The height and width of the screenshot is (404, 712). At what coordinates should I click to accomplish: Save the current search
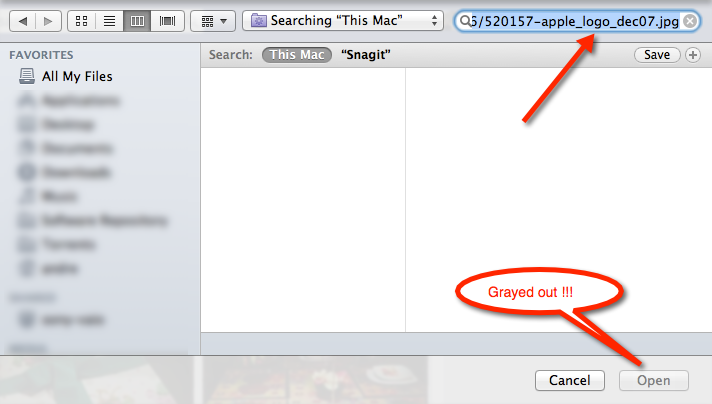pos(657,55)
